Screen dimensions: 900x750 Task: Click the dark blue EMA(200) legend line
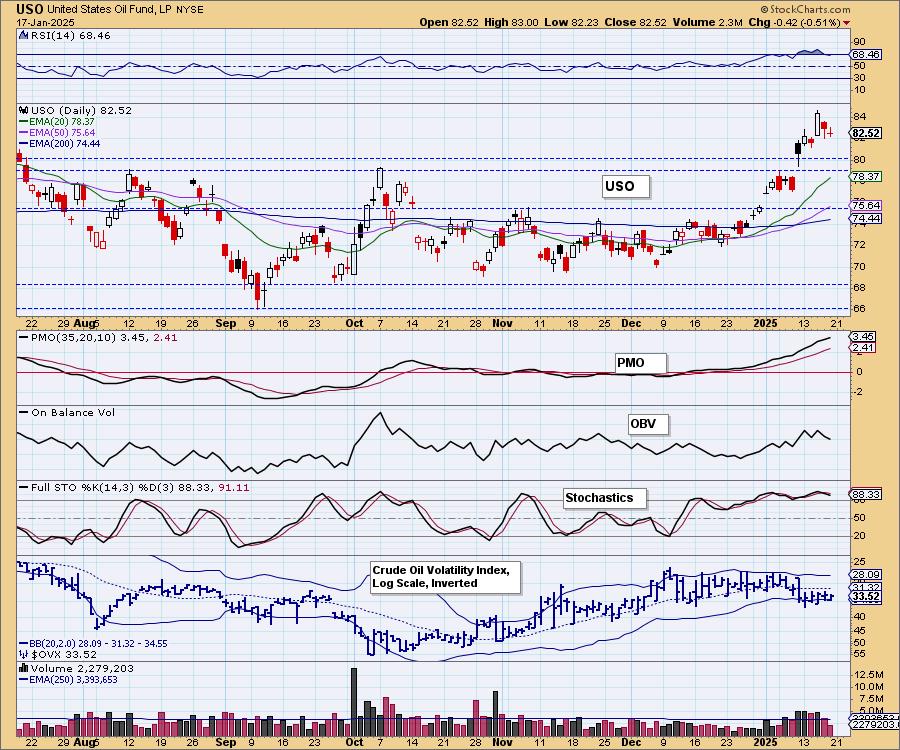click(24, 143)
